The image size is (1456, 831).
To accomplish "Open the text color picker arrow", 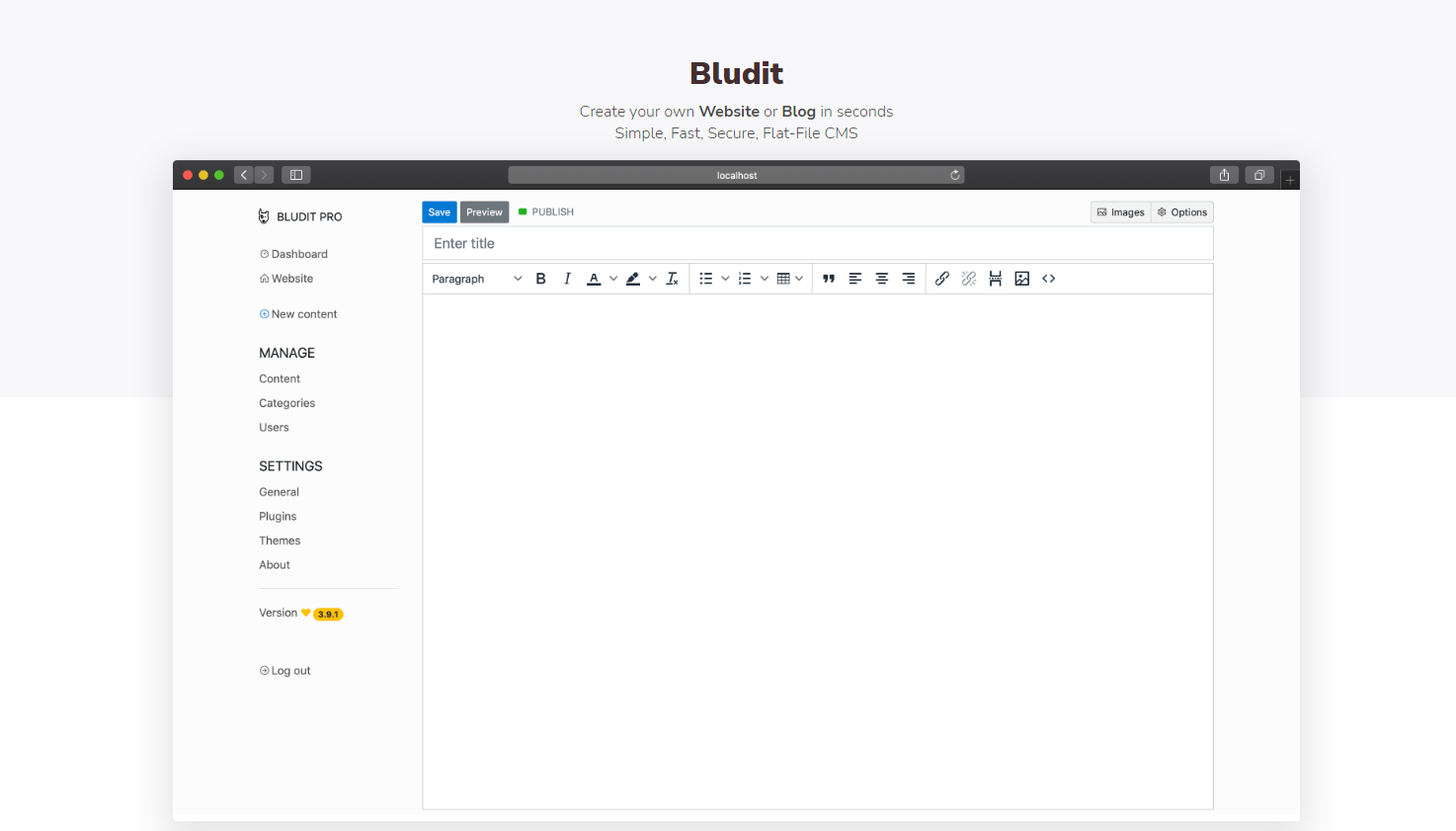I will click(613, 279).
